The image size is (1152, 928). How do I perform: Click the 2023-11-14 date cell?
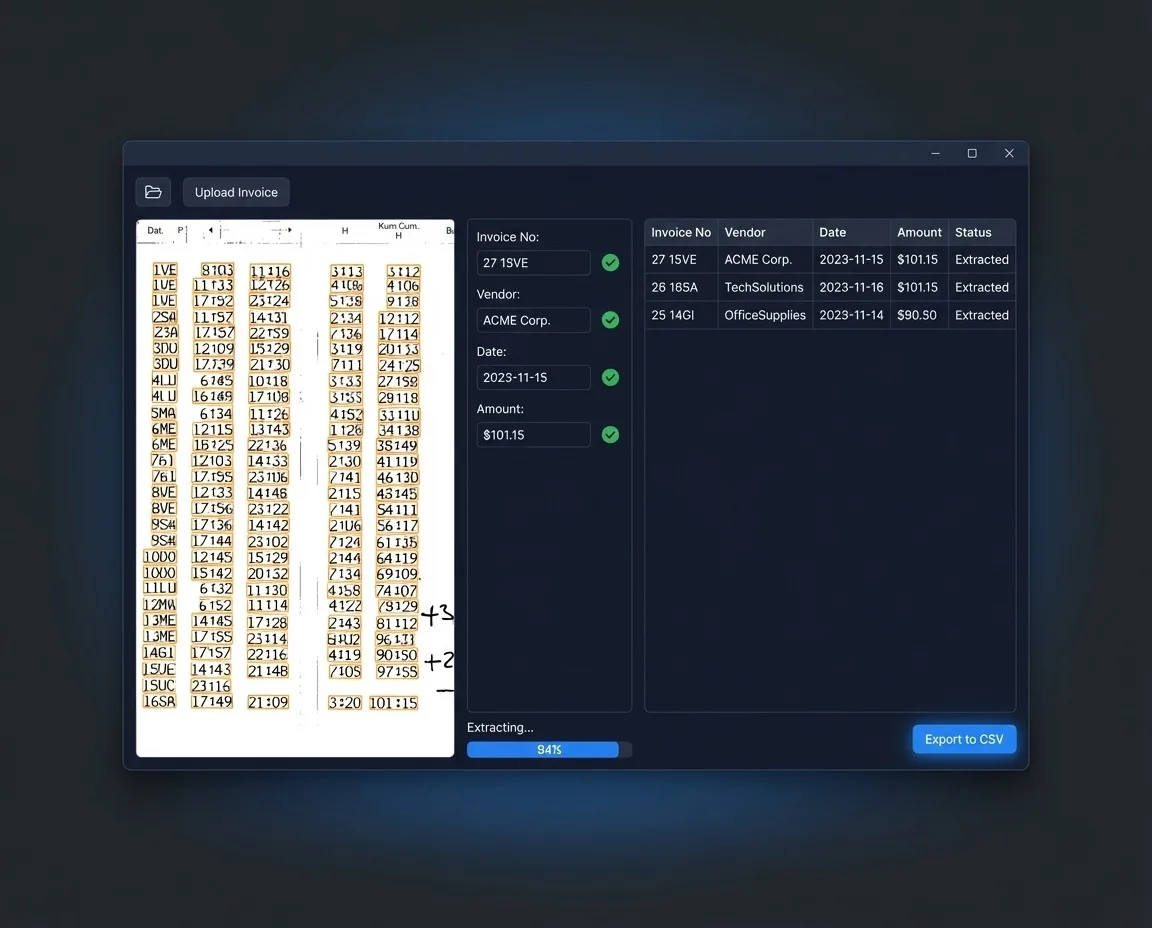(x=851, y=315)
